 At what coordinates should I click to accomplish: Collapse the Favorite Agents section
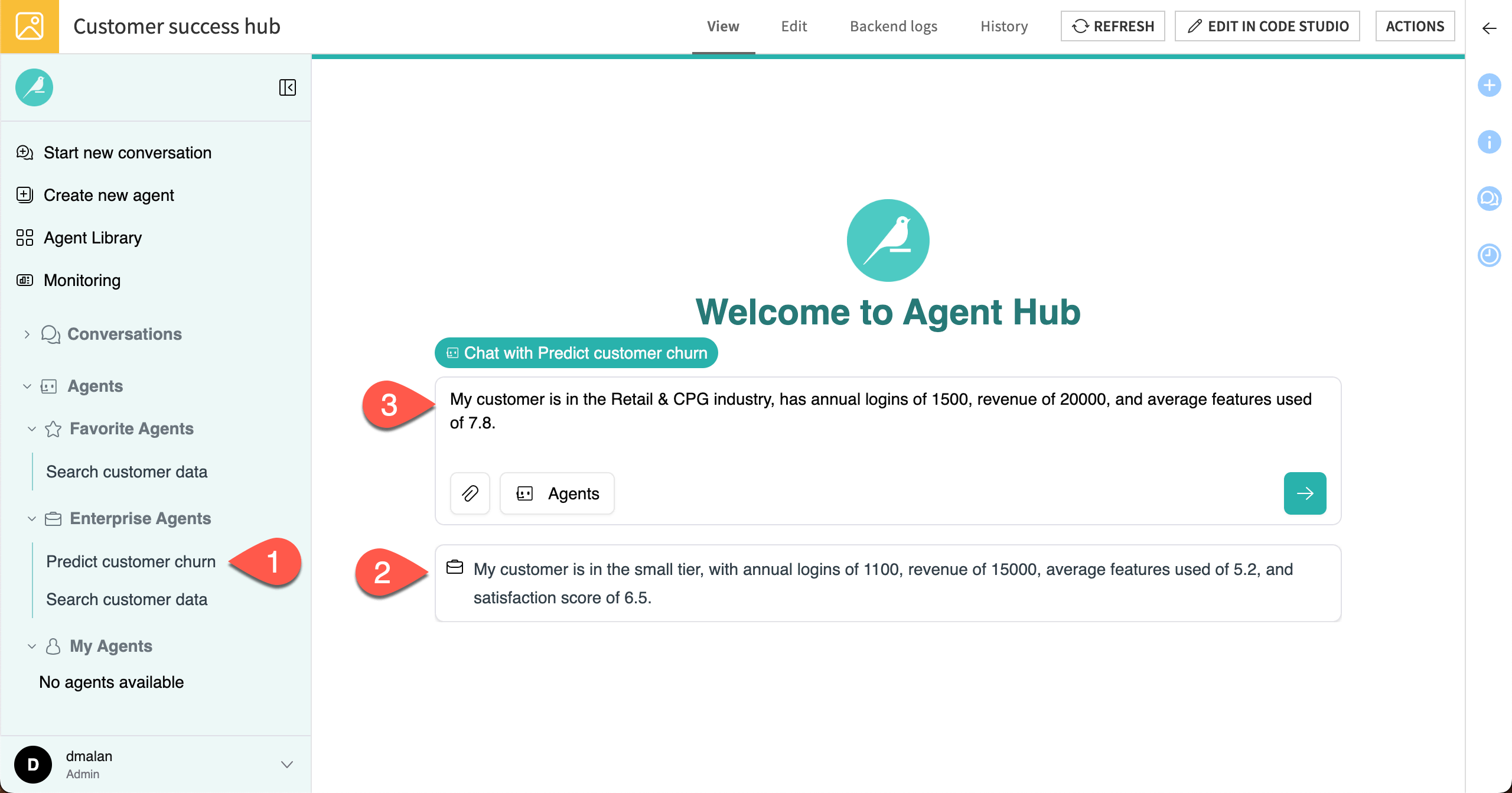32,429
